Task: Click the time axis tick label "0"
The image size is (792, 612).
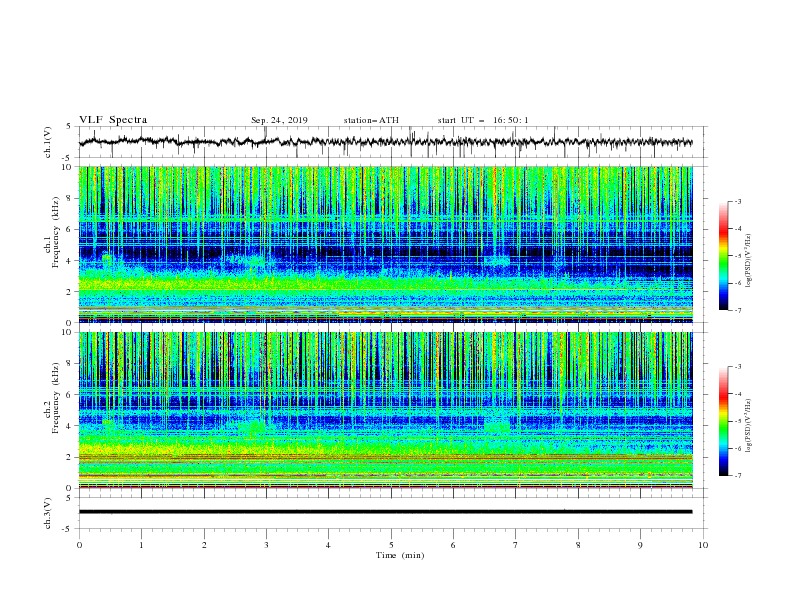Action: (79, 545)
